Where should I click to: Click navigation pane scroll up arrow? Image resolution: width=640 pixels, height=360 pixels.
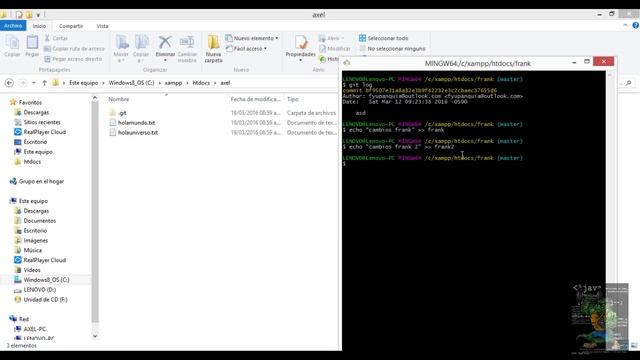(95, 98)
